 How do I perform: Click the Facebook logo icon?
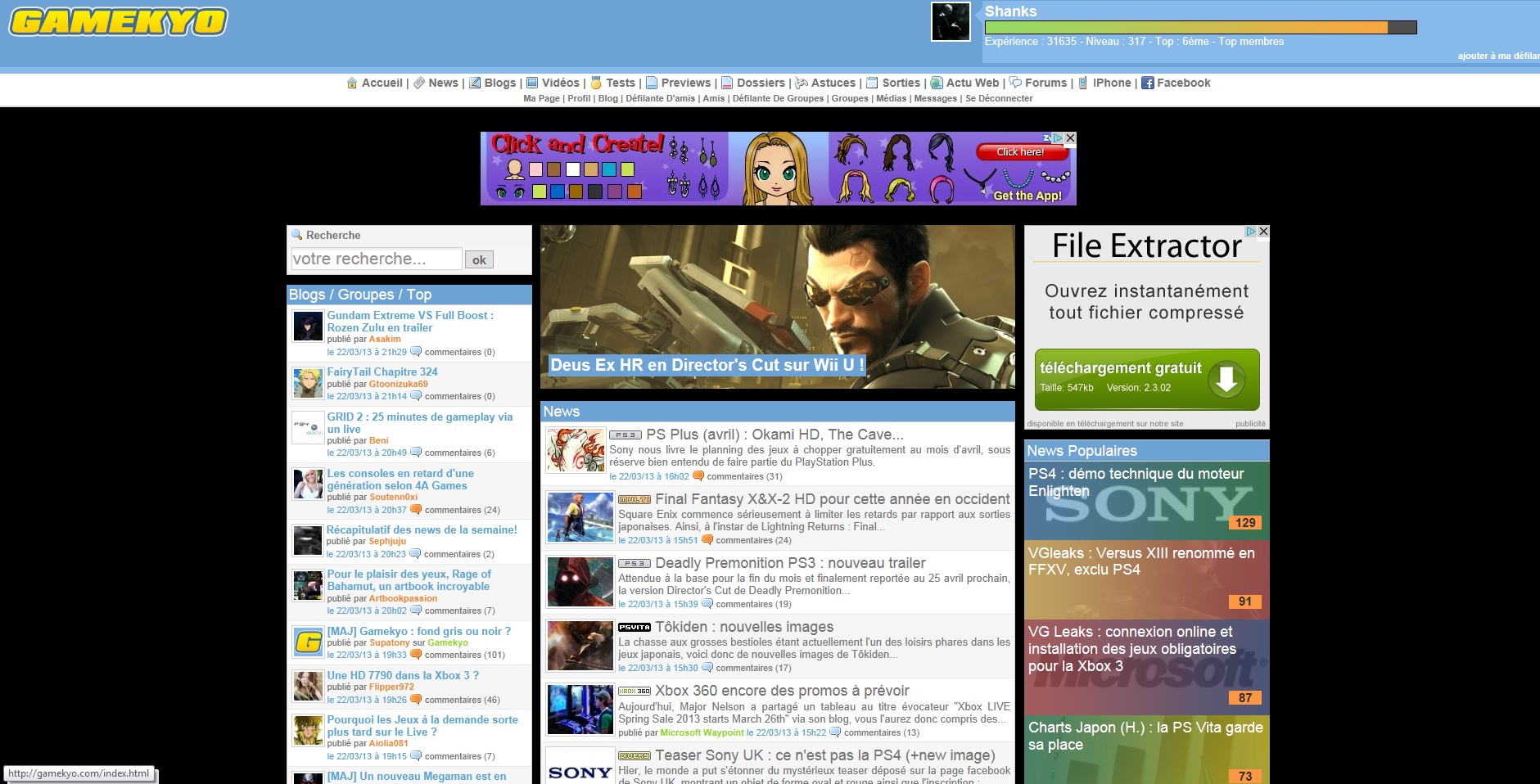tap(1148, 83)
